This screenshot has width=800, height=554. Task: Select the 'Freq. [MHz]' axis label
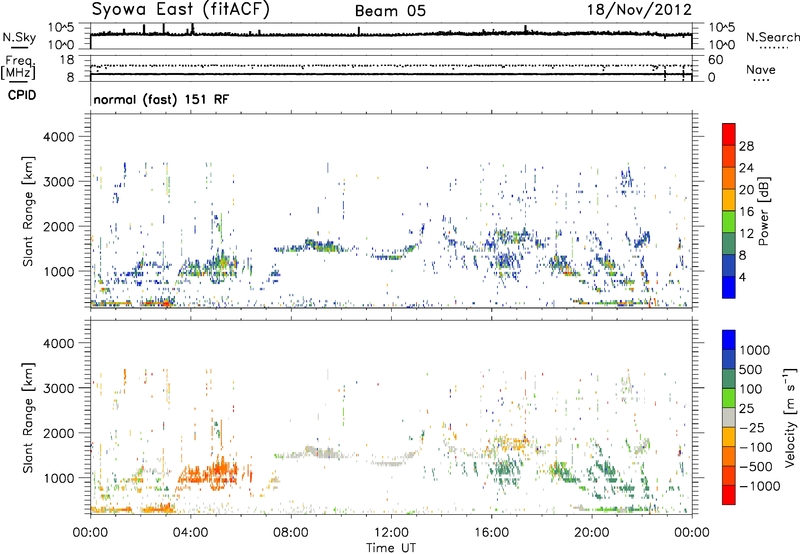pos(19,68)
